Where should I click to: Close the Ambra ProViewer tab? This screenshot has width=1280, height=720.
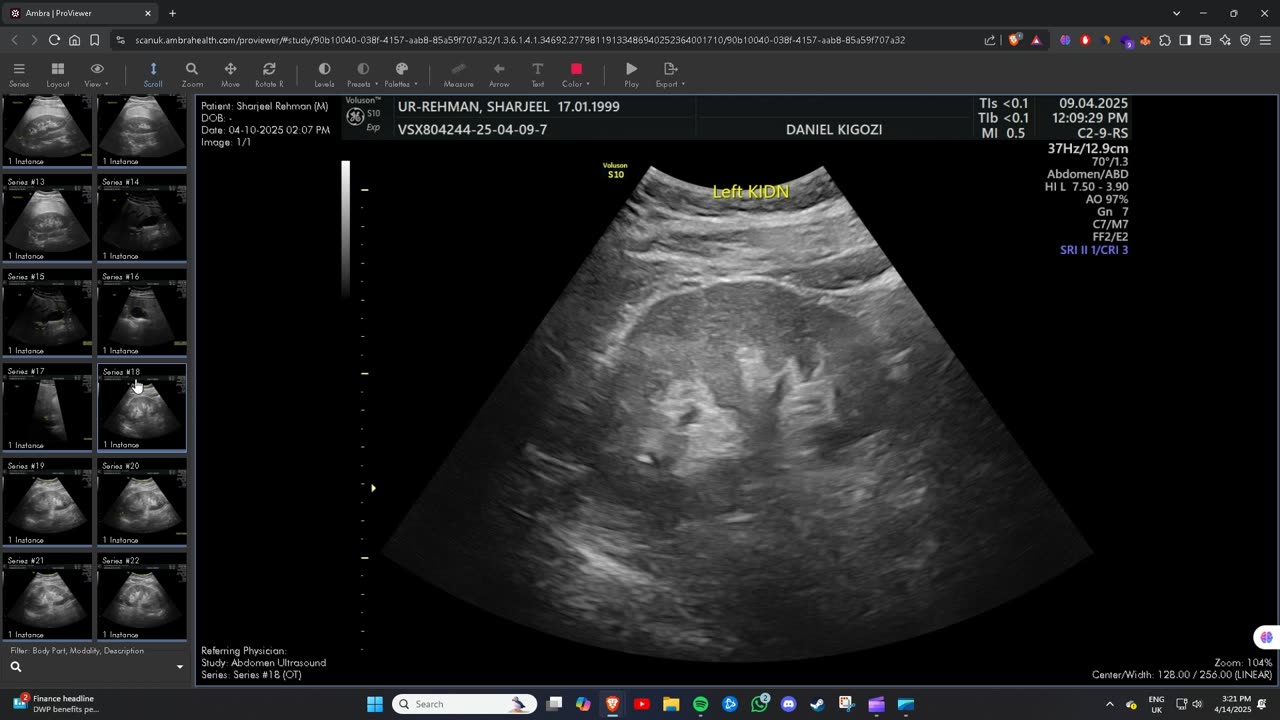pos(148,13)
